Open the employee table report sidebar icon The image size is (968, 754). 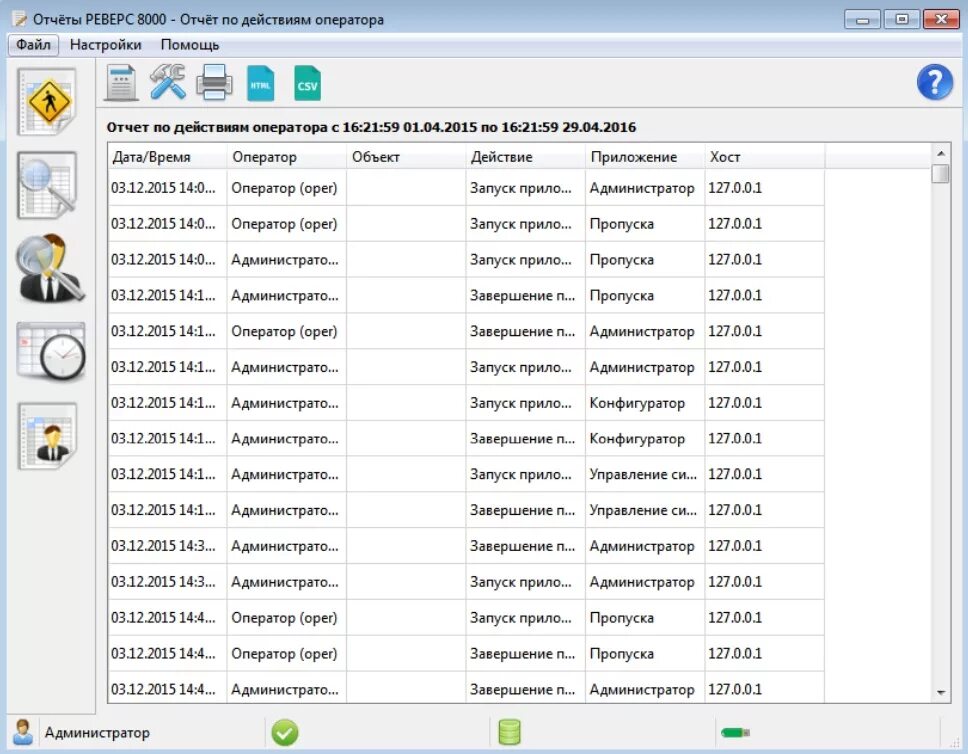(x=48, y=436)
